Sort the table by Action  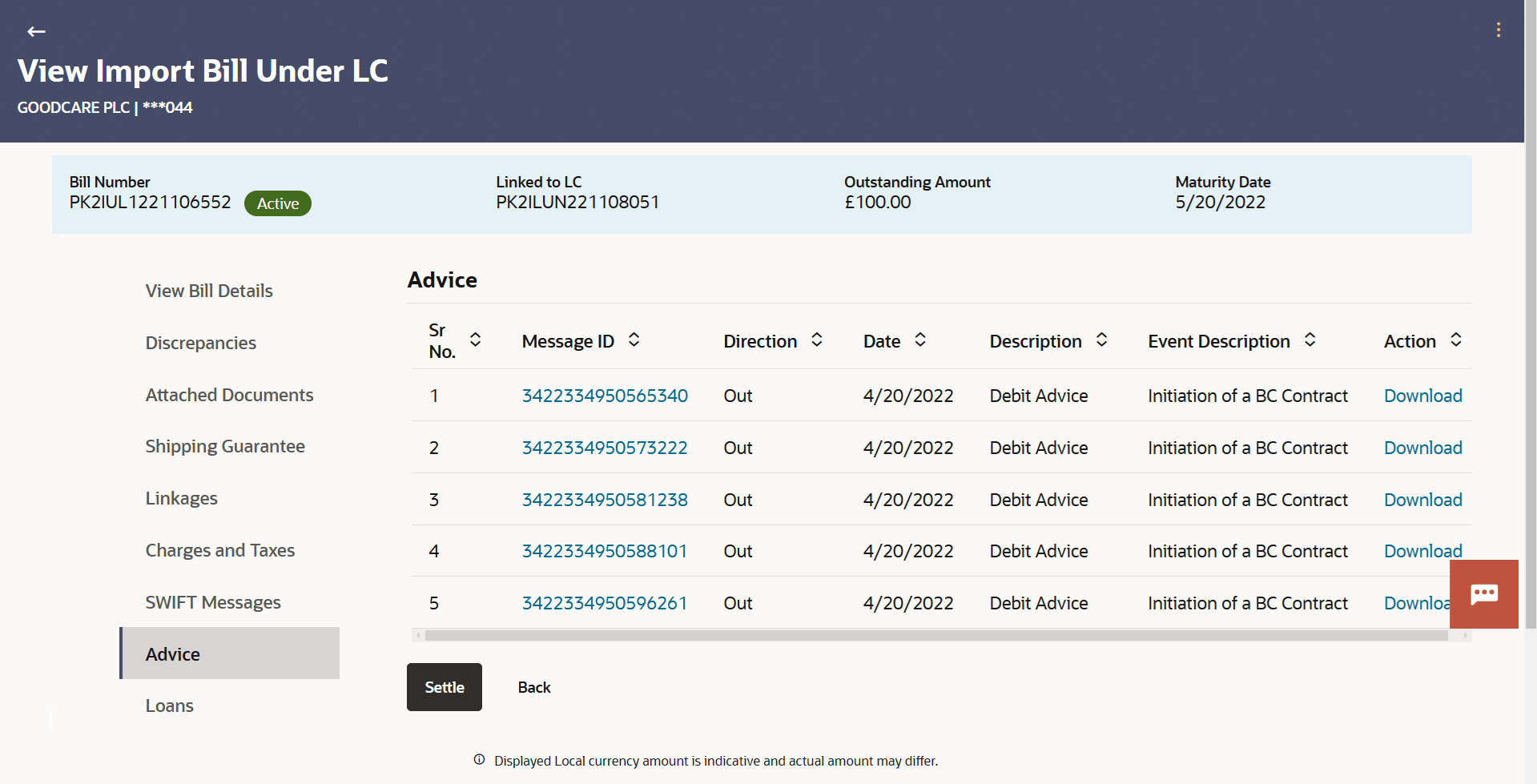[1455, 340]
